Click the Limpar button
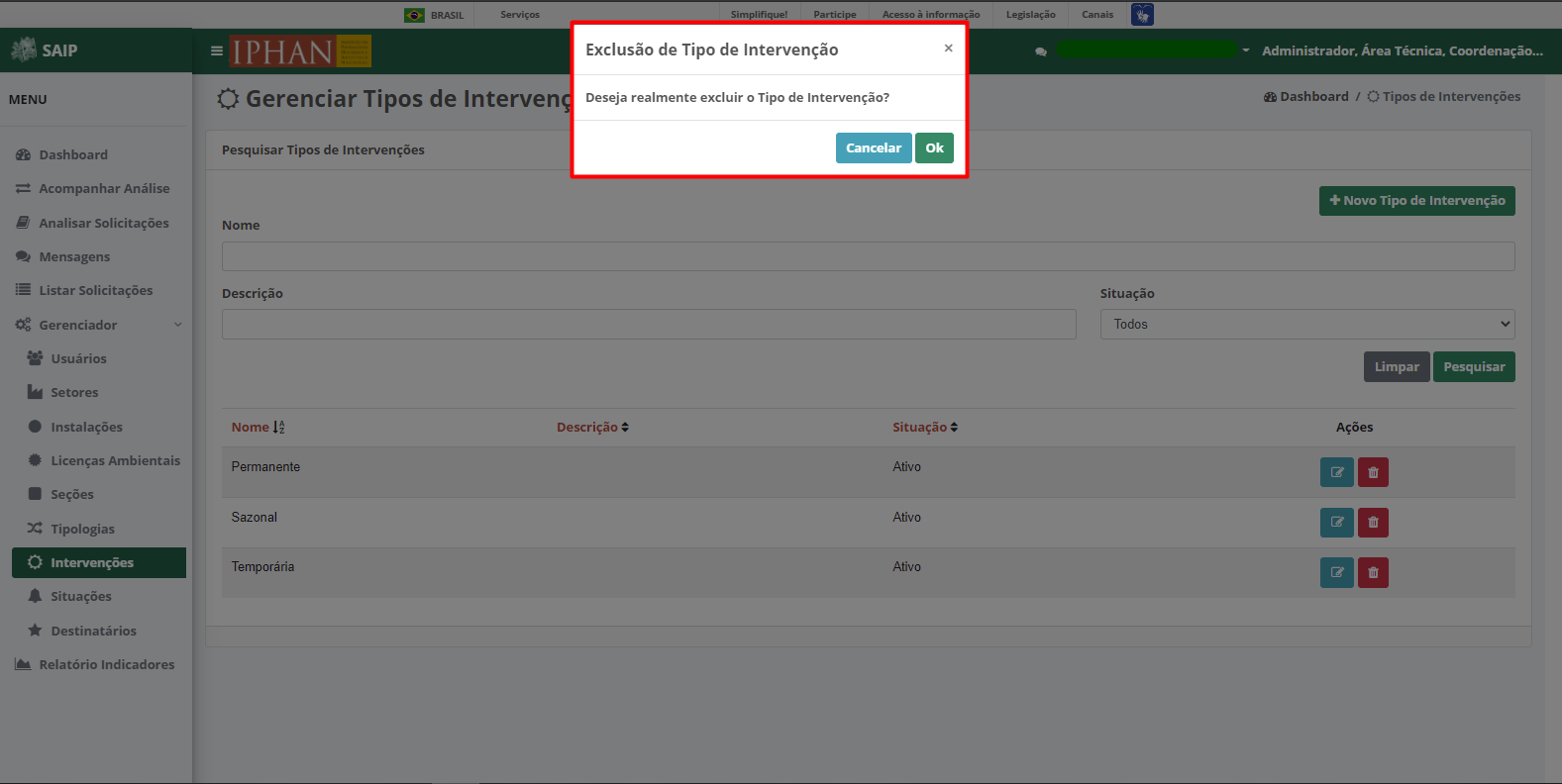Screen dimensions: 1562x784 (1397, 366)
